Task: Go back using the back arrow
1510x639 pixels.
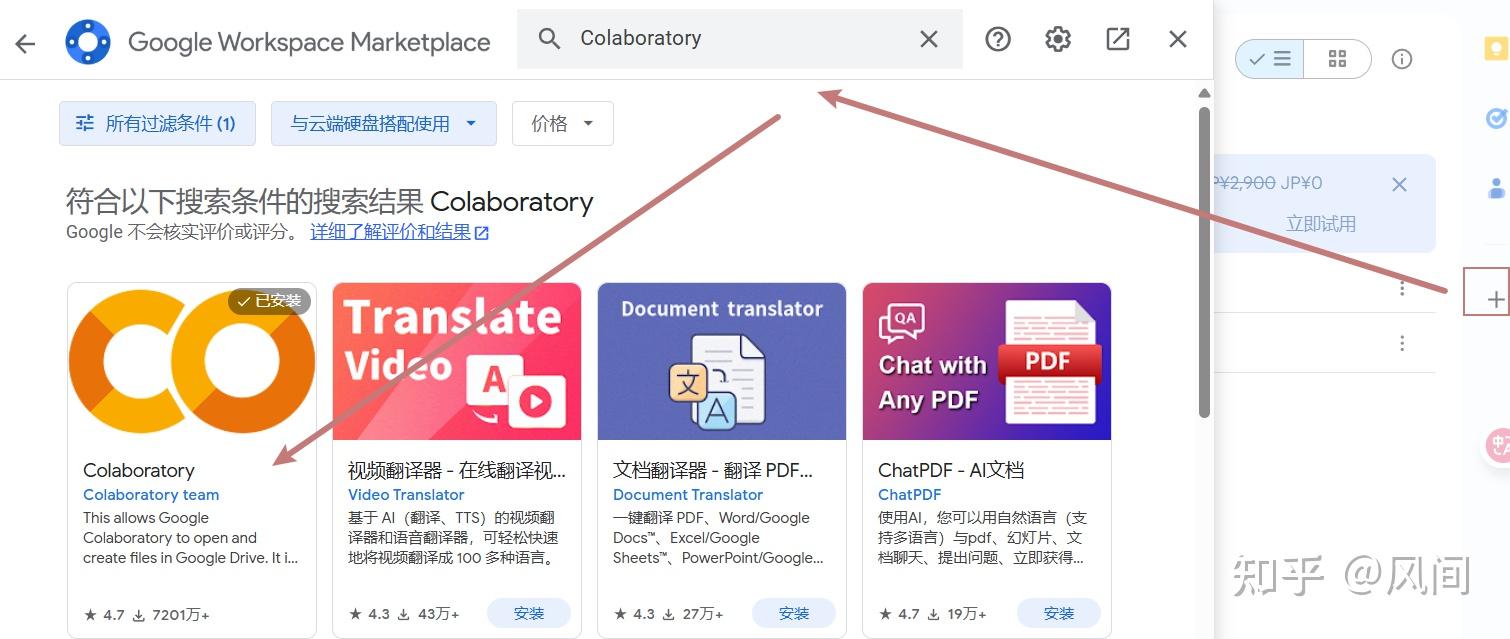Action: click(25, 42)
